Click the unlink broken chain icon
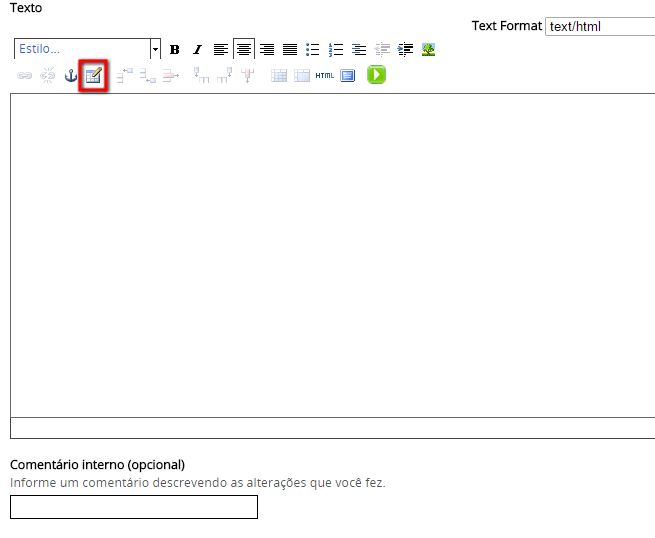This screenshot has width=655, height=538. coord(47,76)
